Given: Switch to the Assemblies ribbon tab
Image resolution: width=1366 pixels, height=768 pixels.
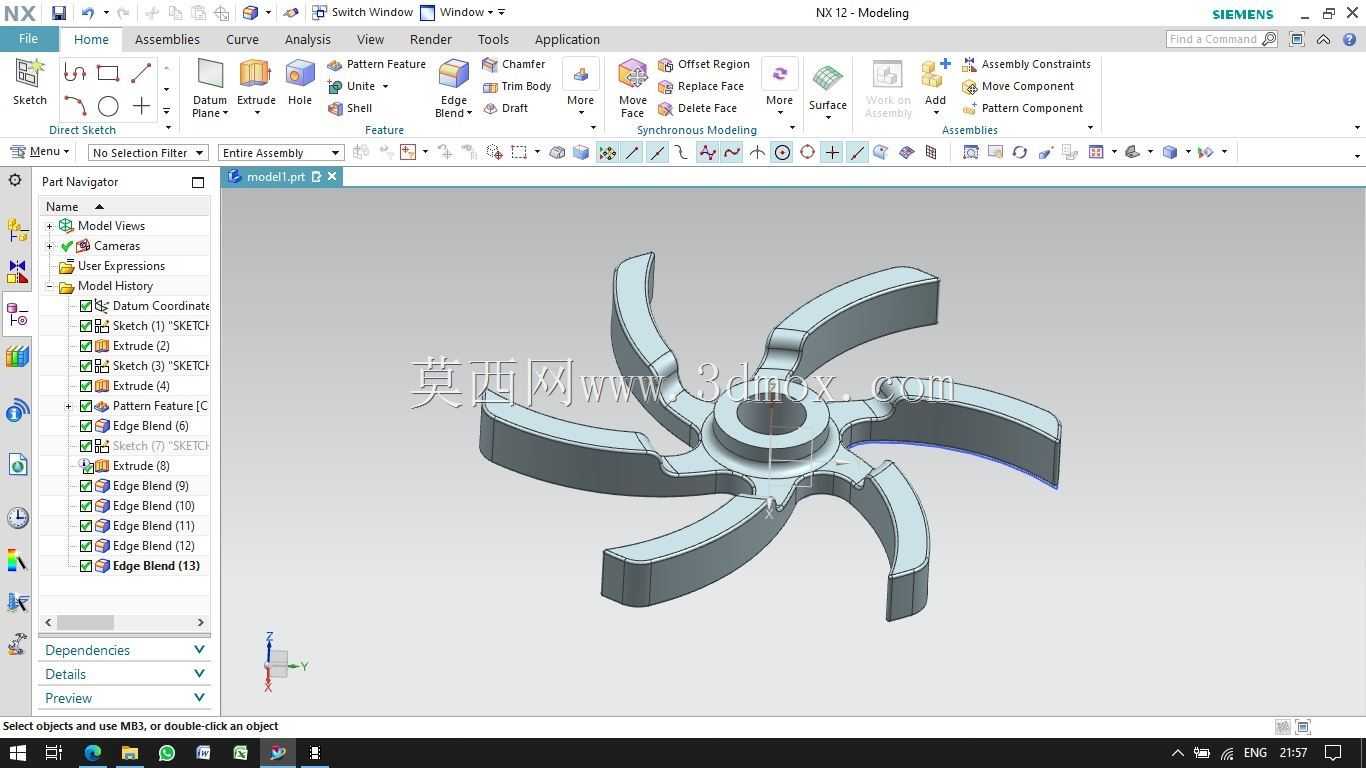Looking at the screenshot, I should point(167,39).
